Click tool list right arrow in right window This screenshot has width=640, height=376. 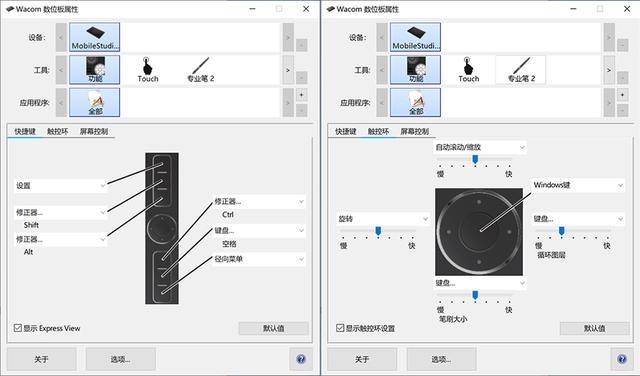(x=609, y=70)
